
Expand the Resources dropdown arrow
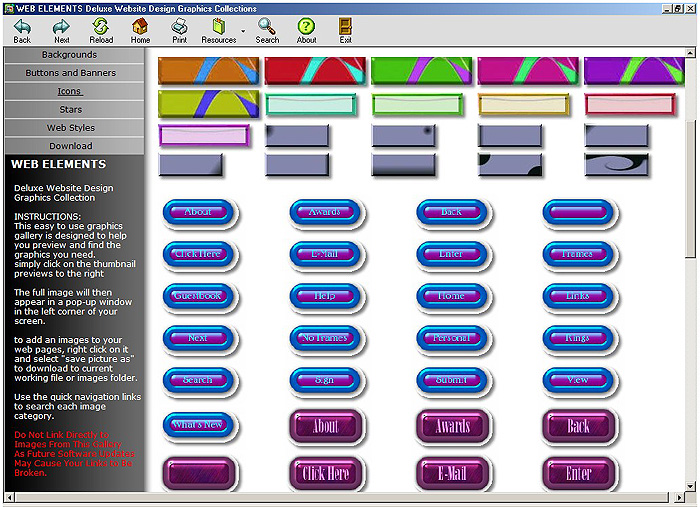tap(243, 31)
